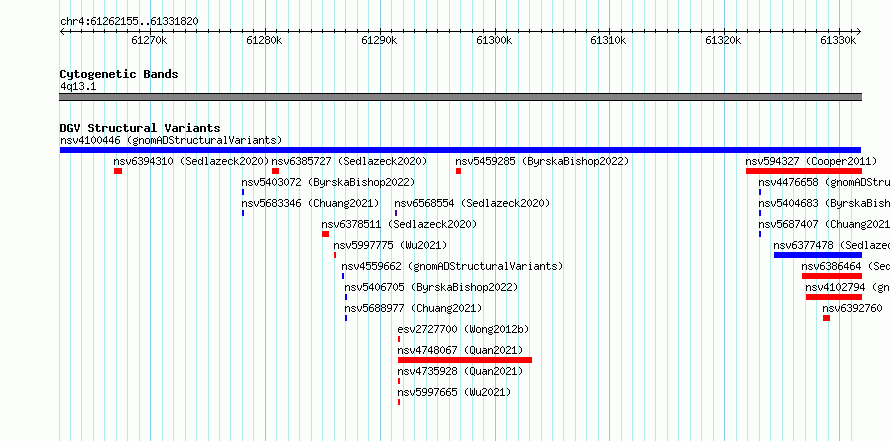Open the nsv6394310 (Sedlazeck2020) variant label
Image resolution: width=890 pixels, height=441 pixels.
click(191, 161)
